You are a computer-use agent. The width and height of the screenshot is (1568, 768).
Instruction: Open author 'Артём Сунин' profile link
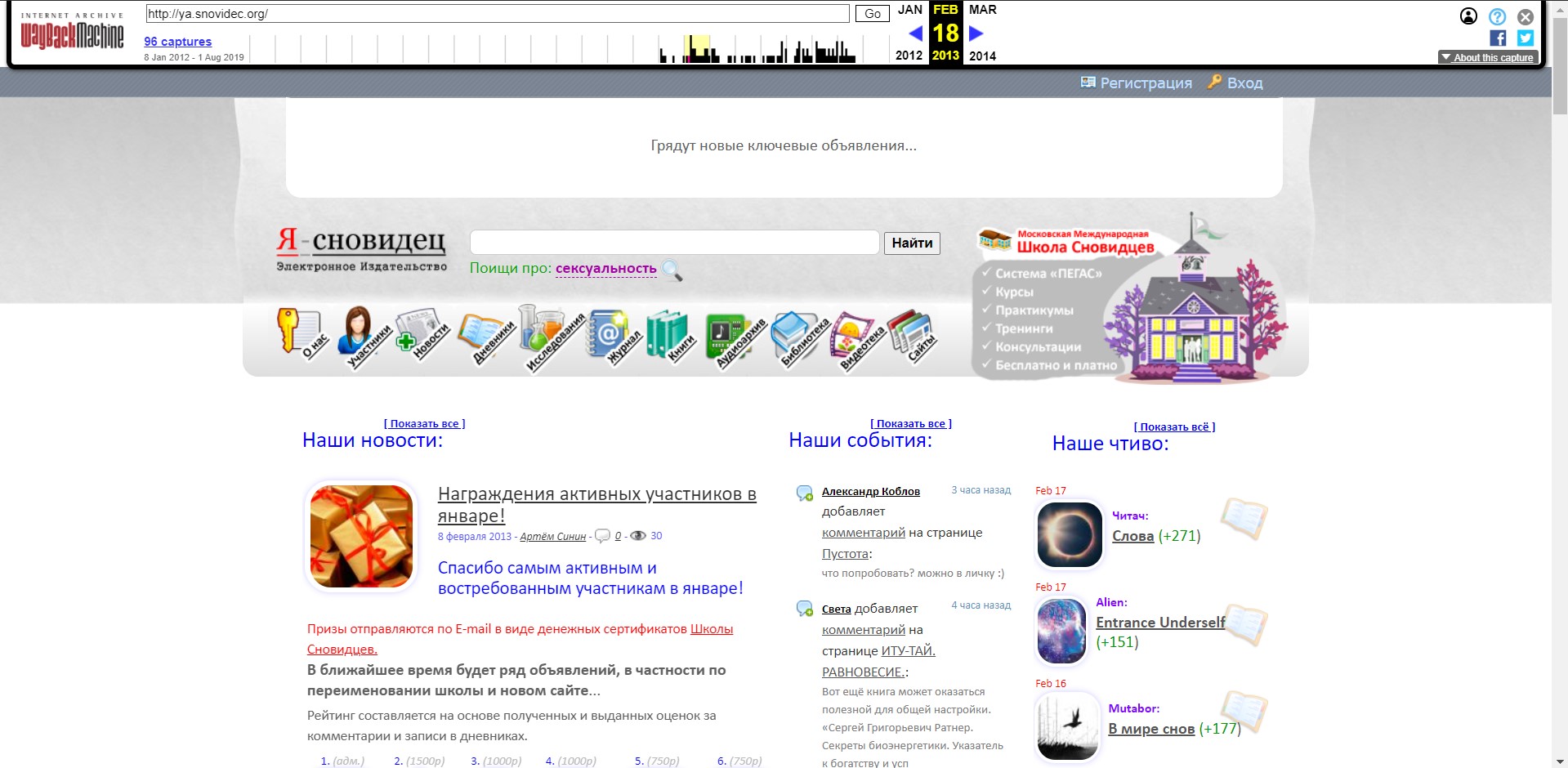point(553,537)
